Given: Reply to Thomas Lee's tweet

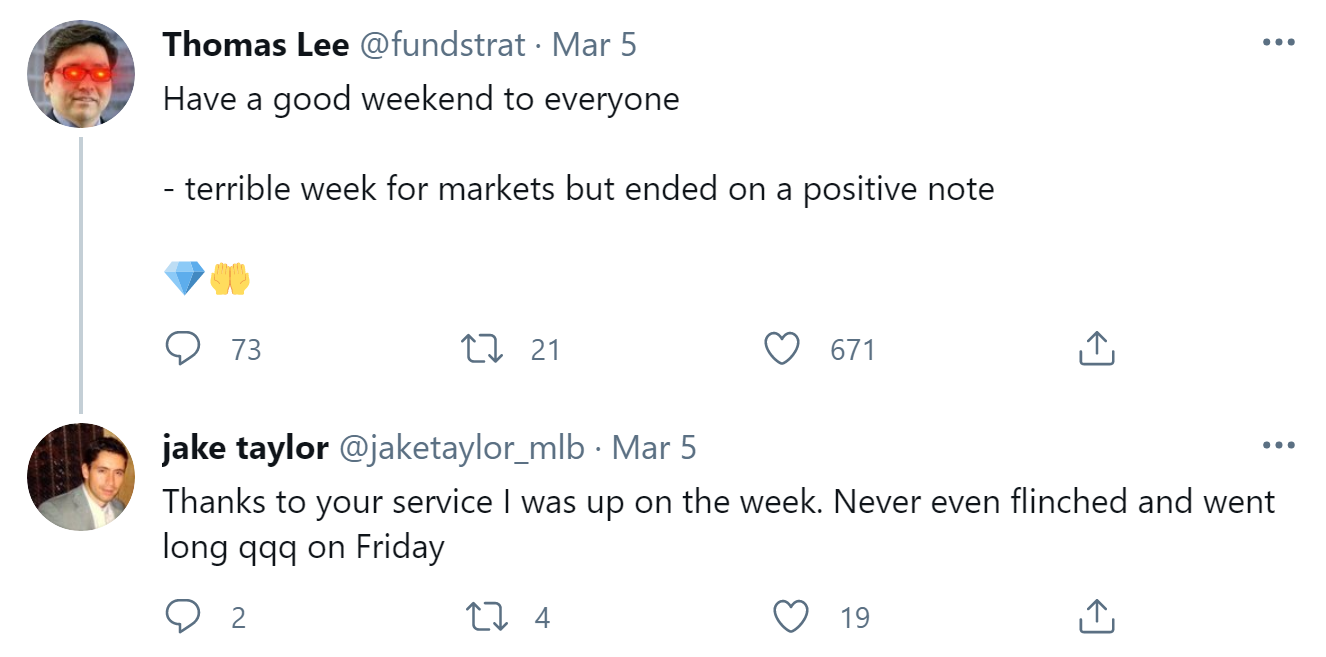Looking at the screenshot, I should click(x=182, y=349).
